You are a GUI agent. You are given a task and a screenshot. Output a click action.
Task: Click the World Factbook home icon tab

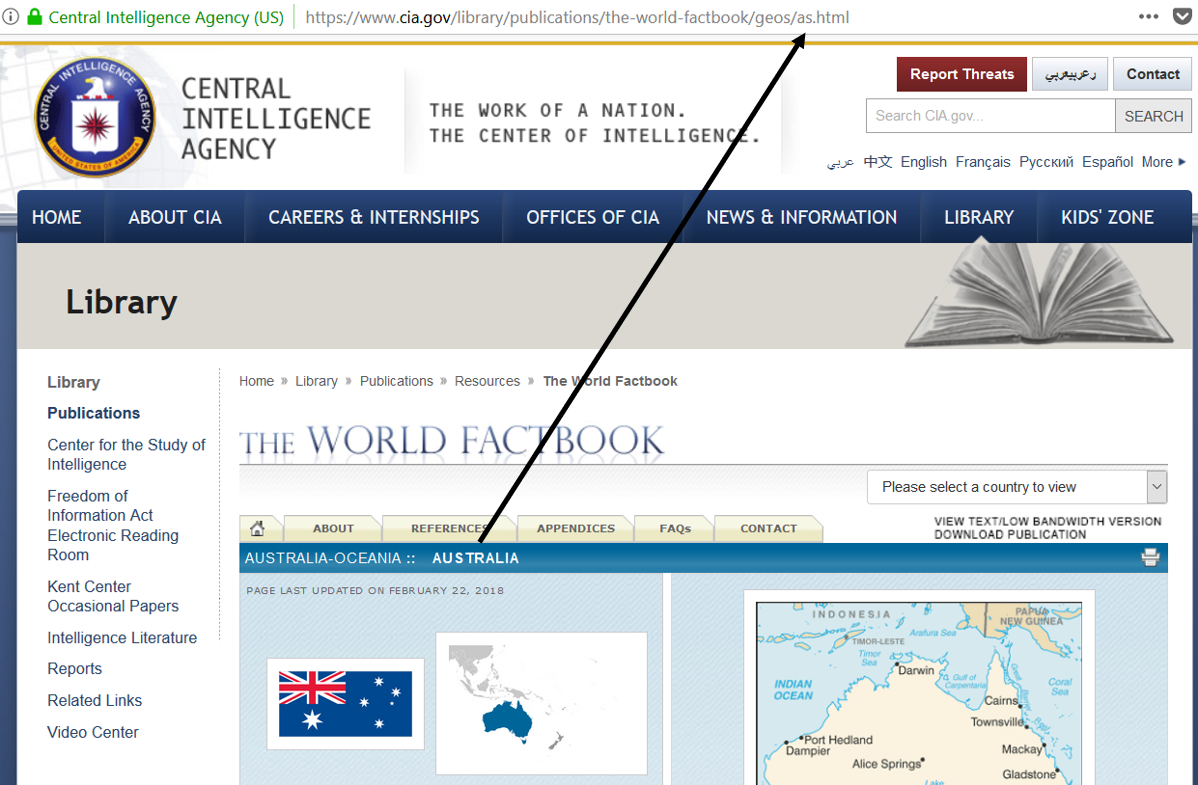(x=257, y=528)
